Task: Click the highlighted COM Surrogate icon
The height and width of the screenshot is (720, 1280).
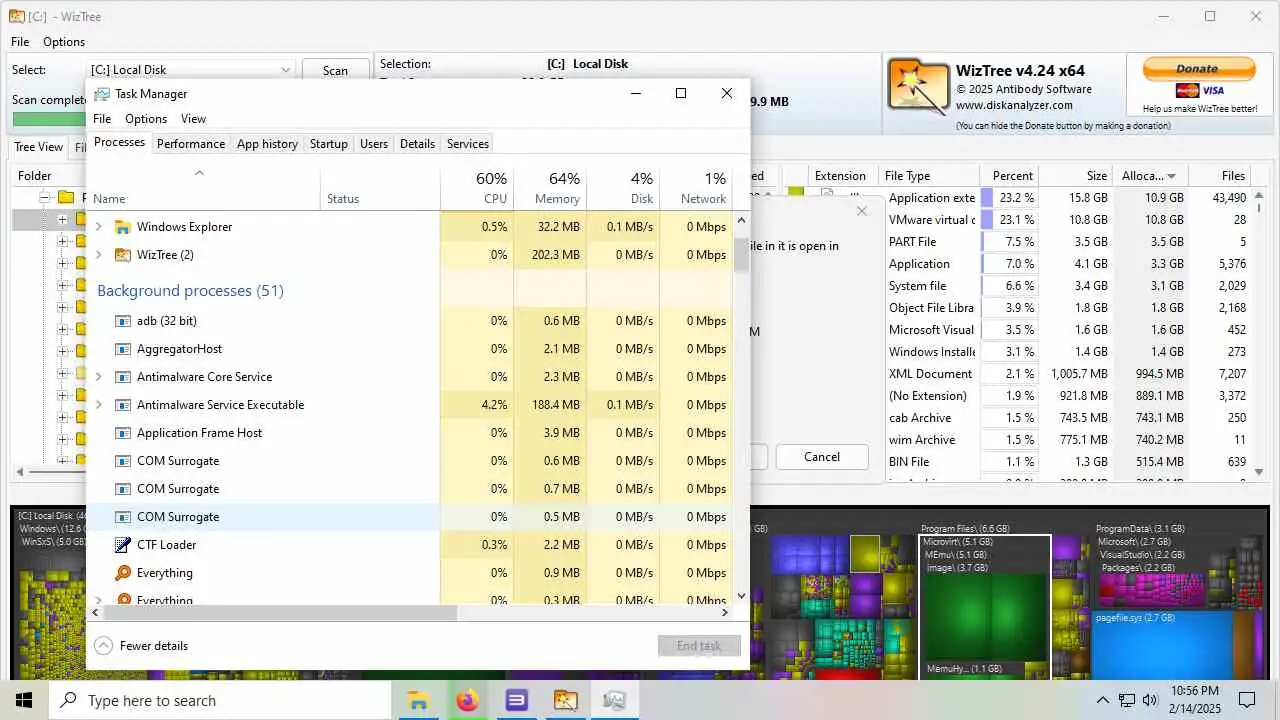Action: [x=123, y=517]
